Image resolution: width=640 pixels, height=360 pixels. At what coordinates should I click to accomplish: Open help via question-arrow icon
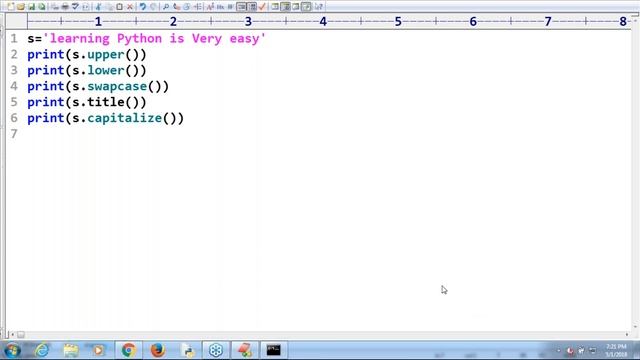tap(319, 7)
